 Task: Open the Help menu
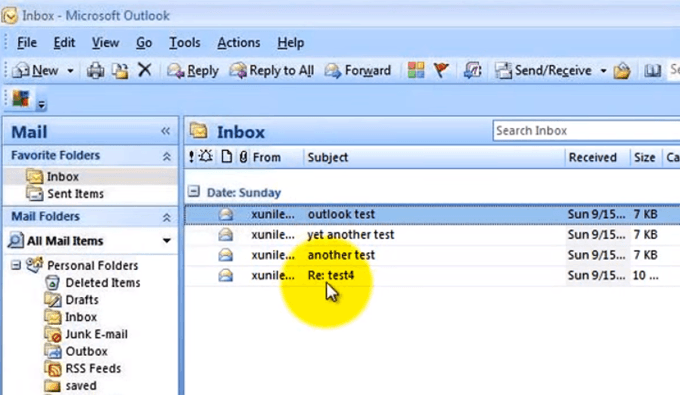291,43
